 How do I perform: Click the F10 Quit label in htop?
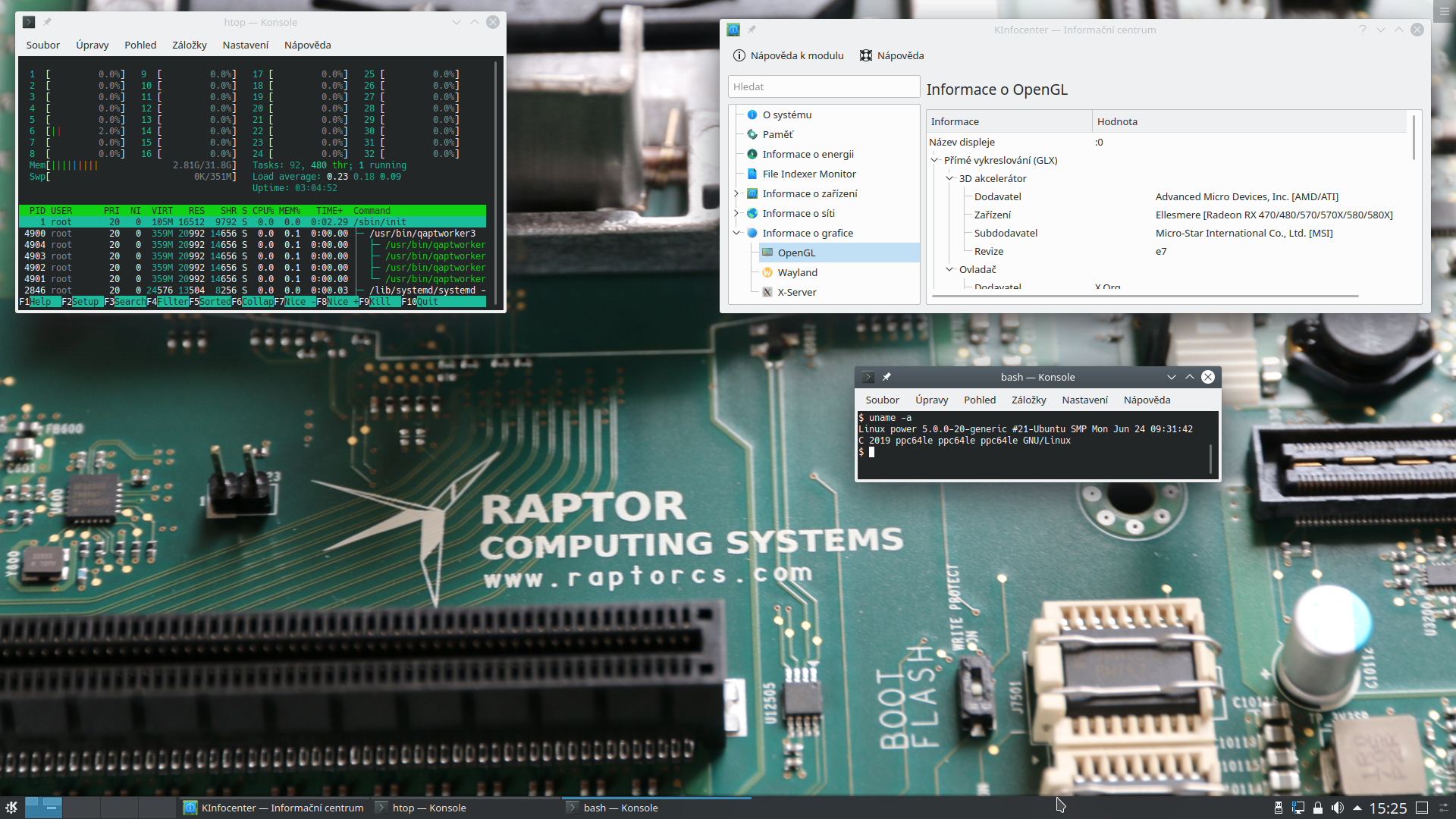click(x=428, y=302)
